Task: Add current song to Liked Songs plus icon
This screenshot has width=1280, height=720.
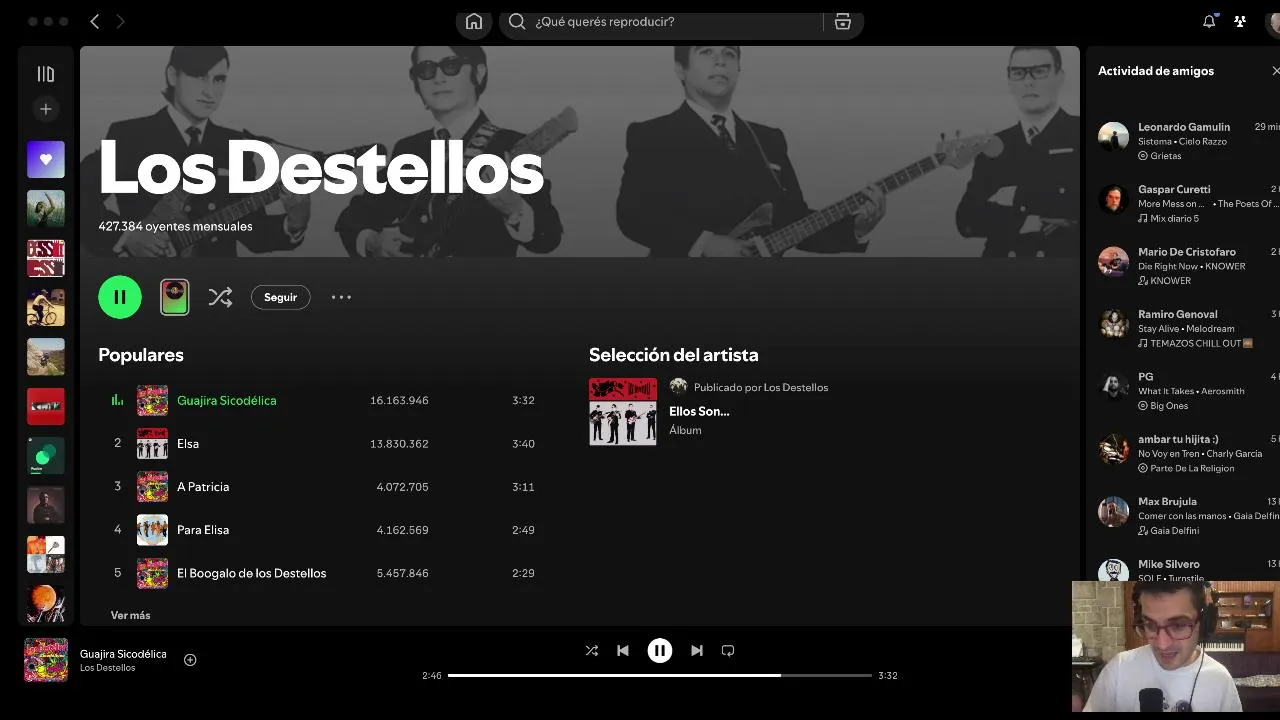Action: click(x=190, y=660)
